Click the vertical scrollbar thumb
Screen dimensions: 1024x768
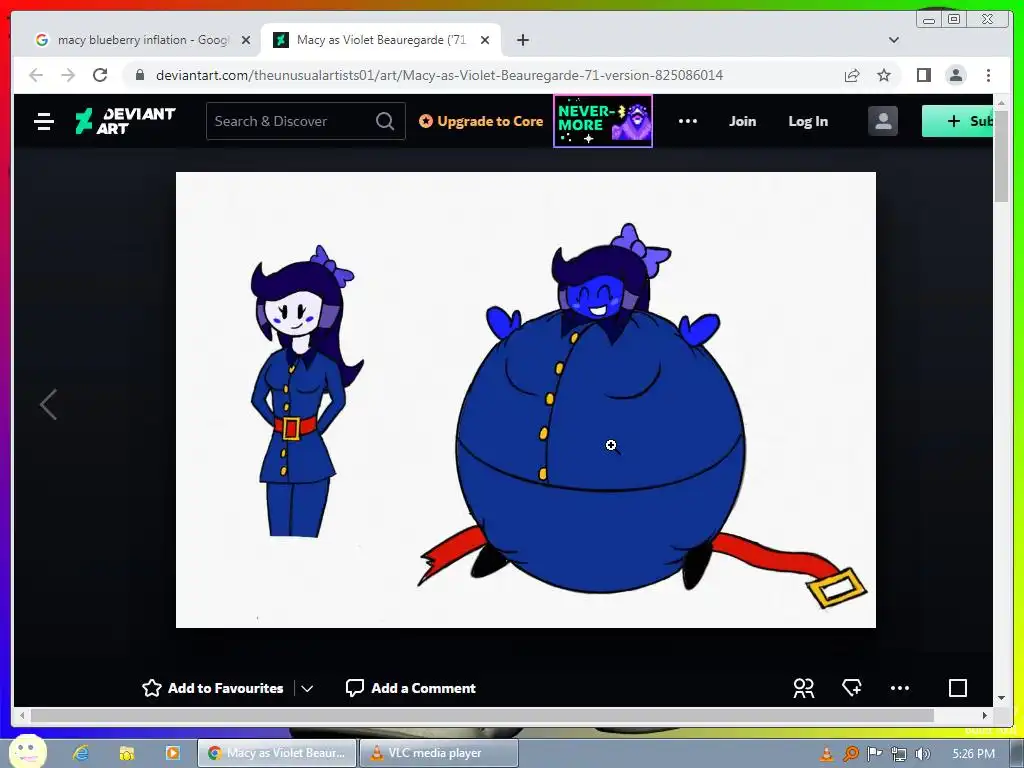(x=1001, y=157)
